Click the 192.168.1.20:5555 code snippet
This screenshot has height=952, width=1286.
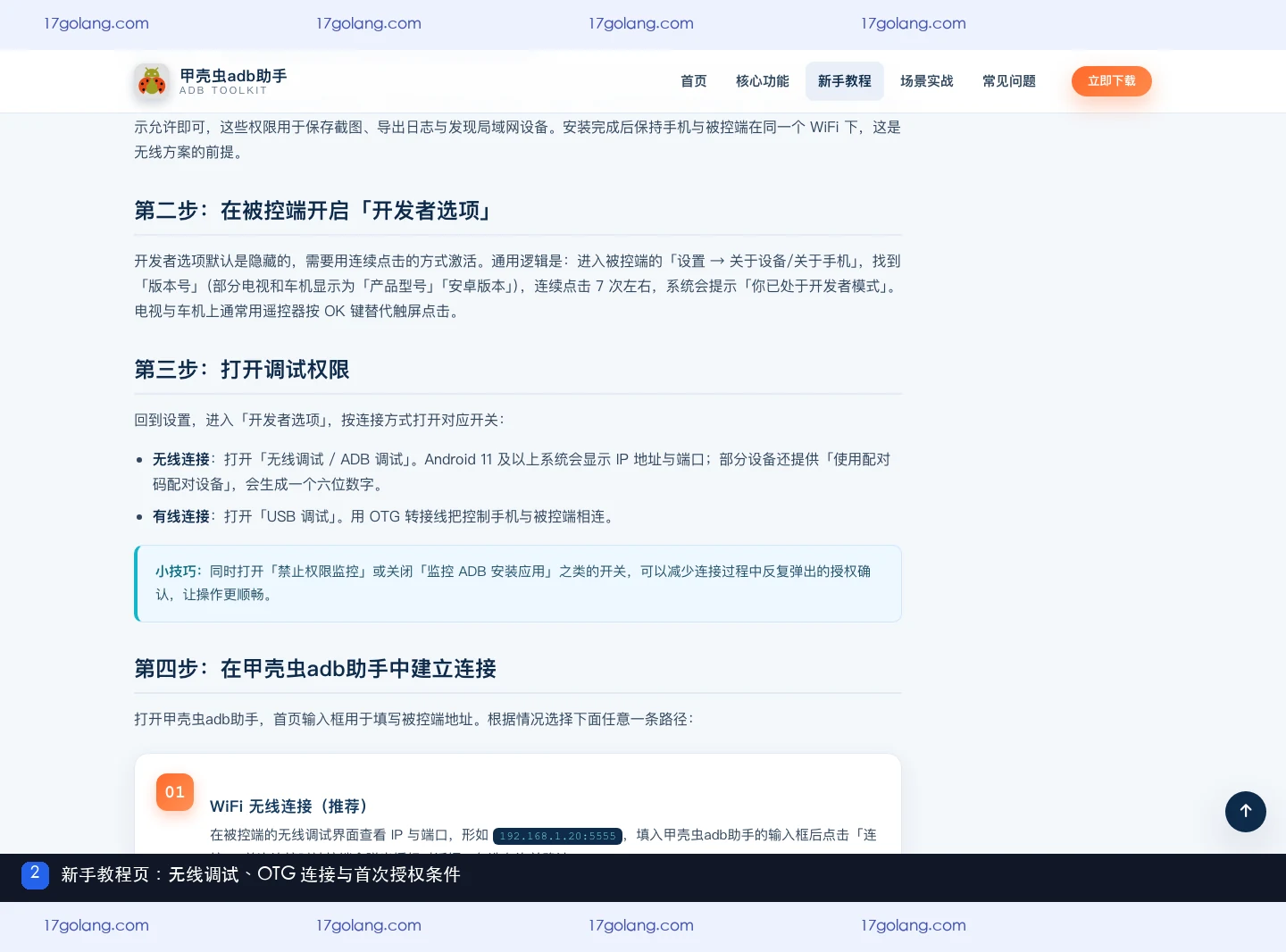coord(557,836)
